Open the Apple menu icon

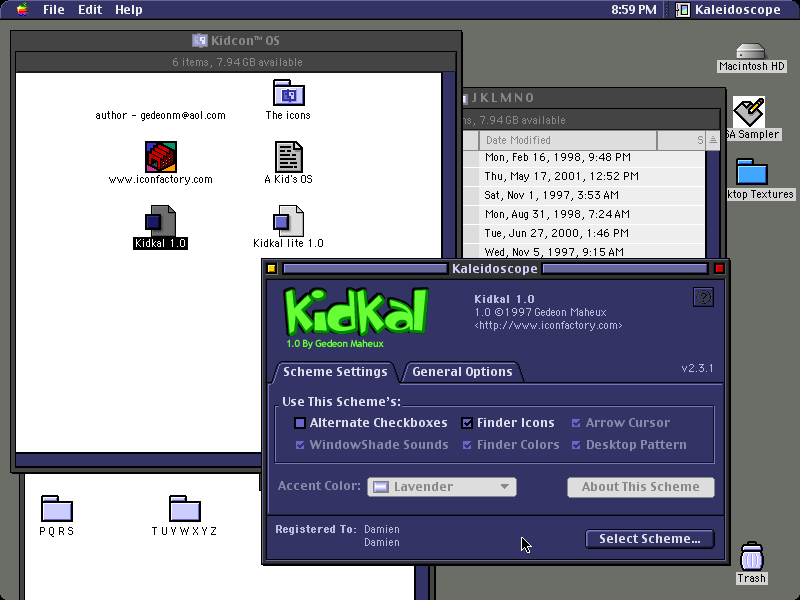(22, 9)
